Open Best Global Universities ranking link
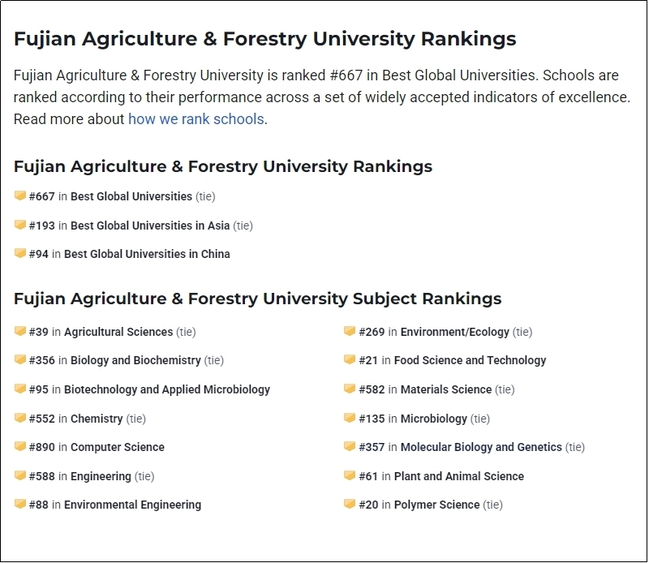This screenshot has width=648, height=563. [131, 197]
